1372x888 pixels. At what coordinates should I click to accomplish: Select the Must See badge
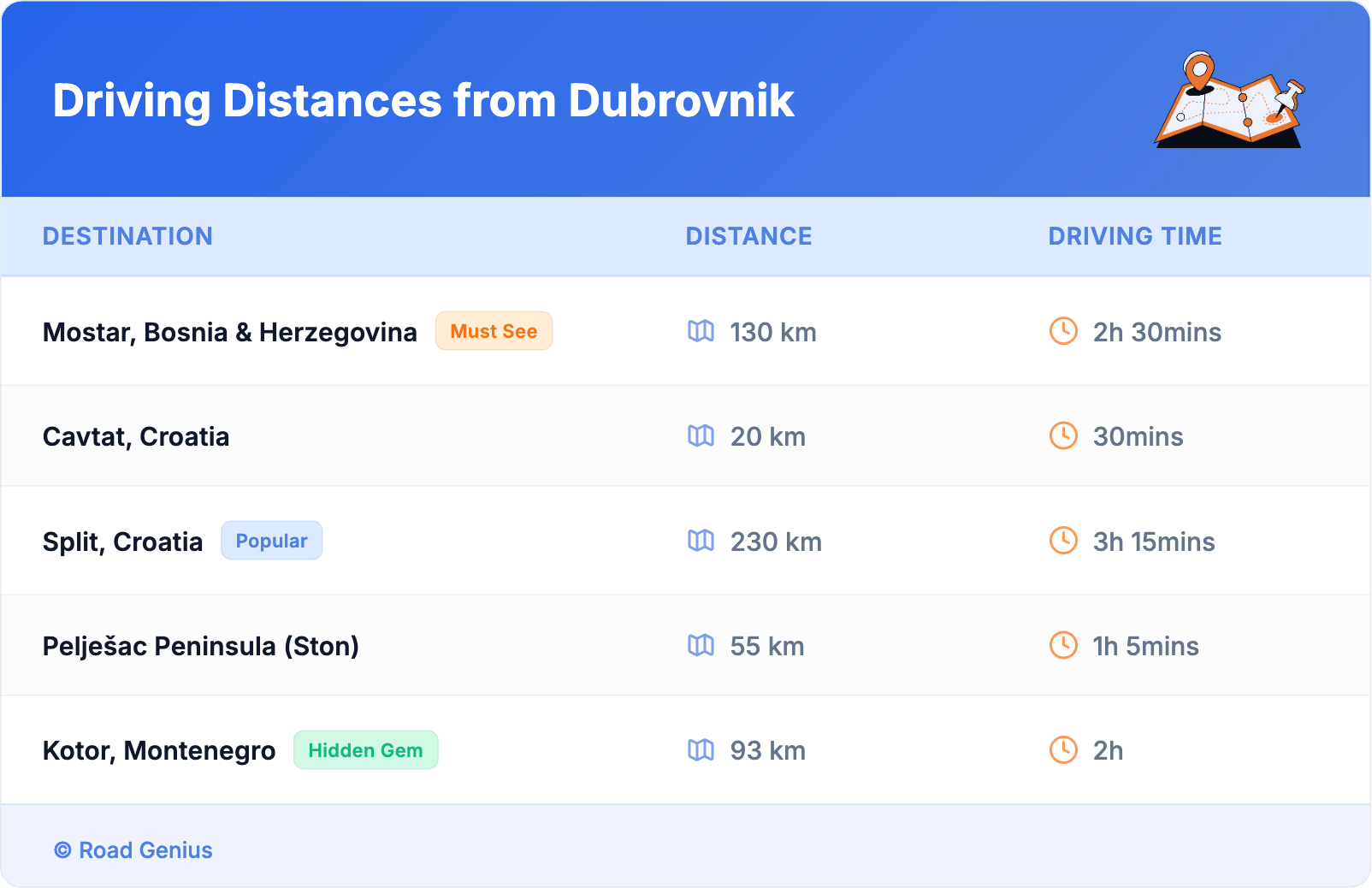(x=494, y=331)
